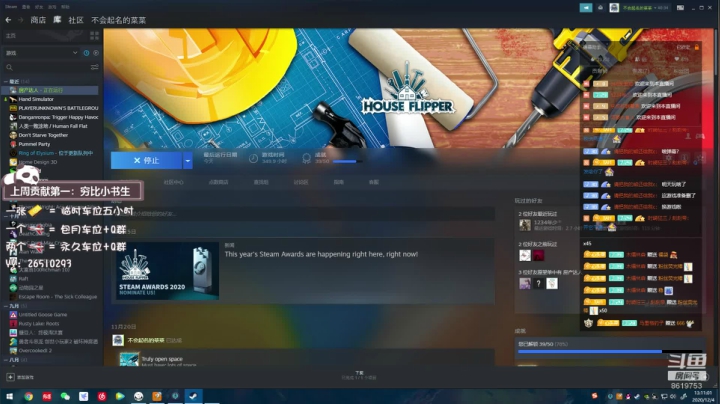Click the taskbar clock

[703, 396]
